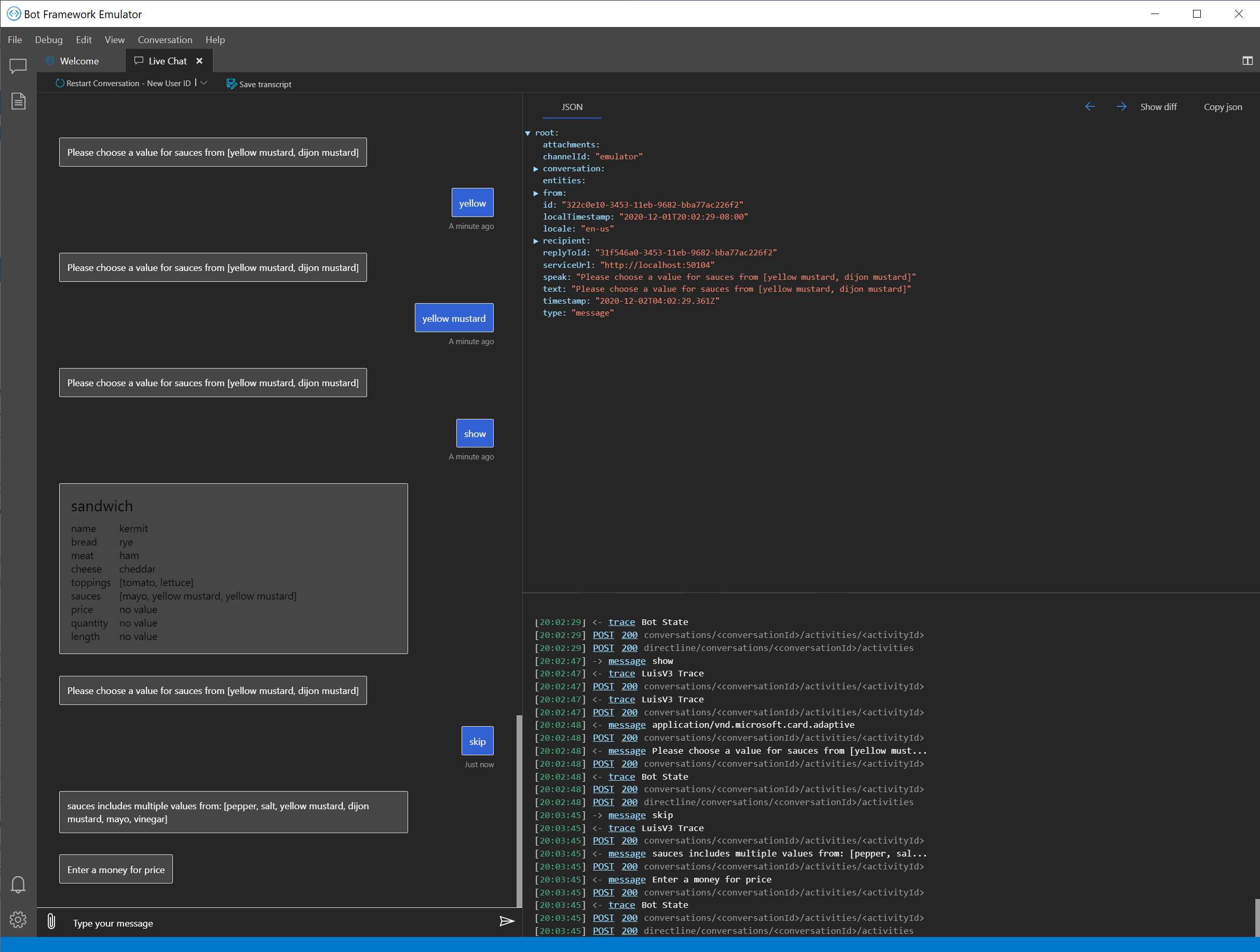This screenshot has width=1260, height=952.
Task: Select the 'yellow mustard' user message bubble
Action: click(454, 318)
